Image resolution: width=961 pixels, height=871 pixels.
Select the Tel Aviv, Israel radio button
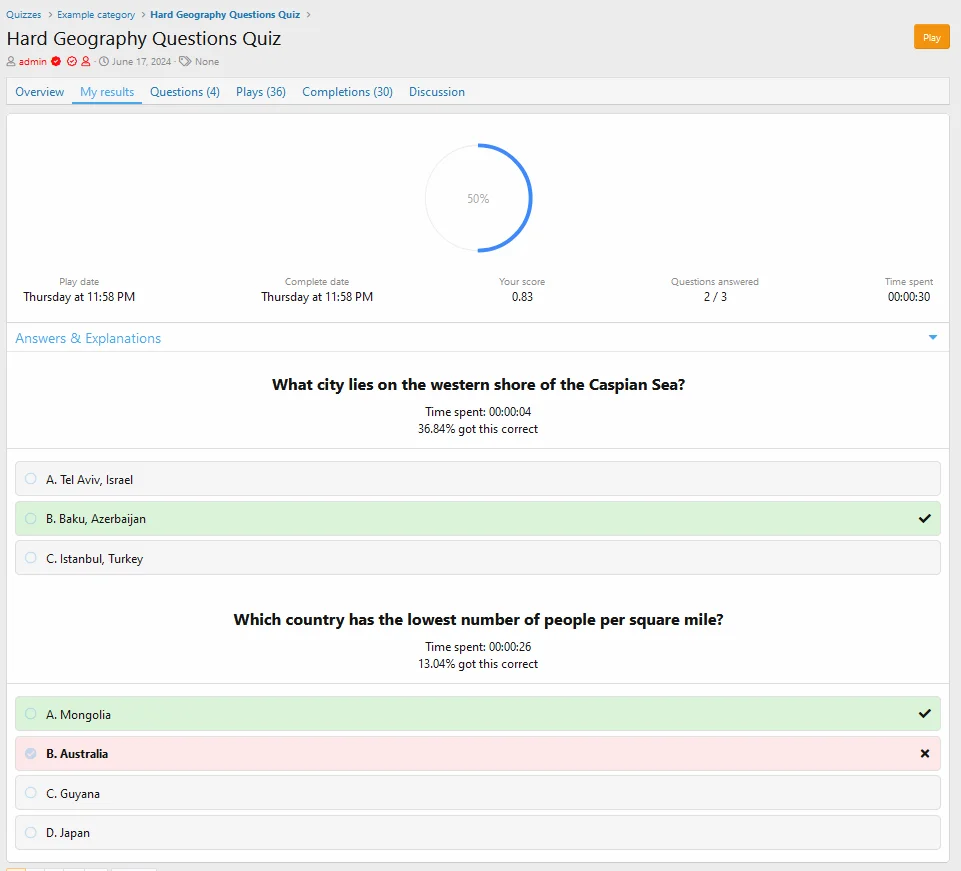click(x=31, y=479)
